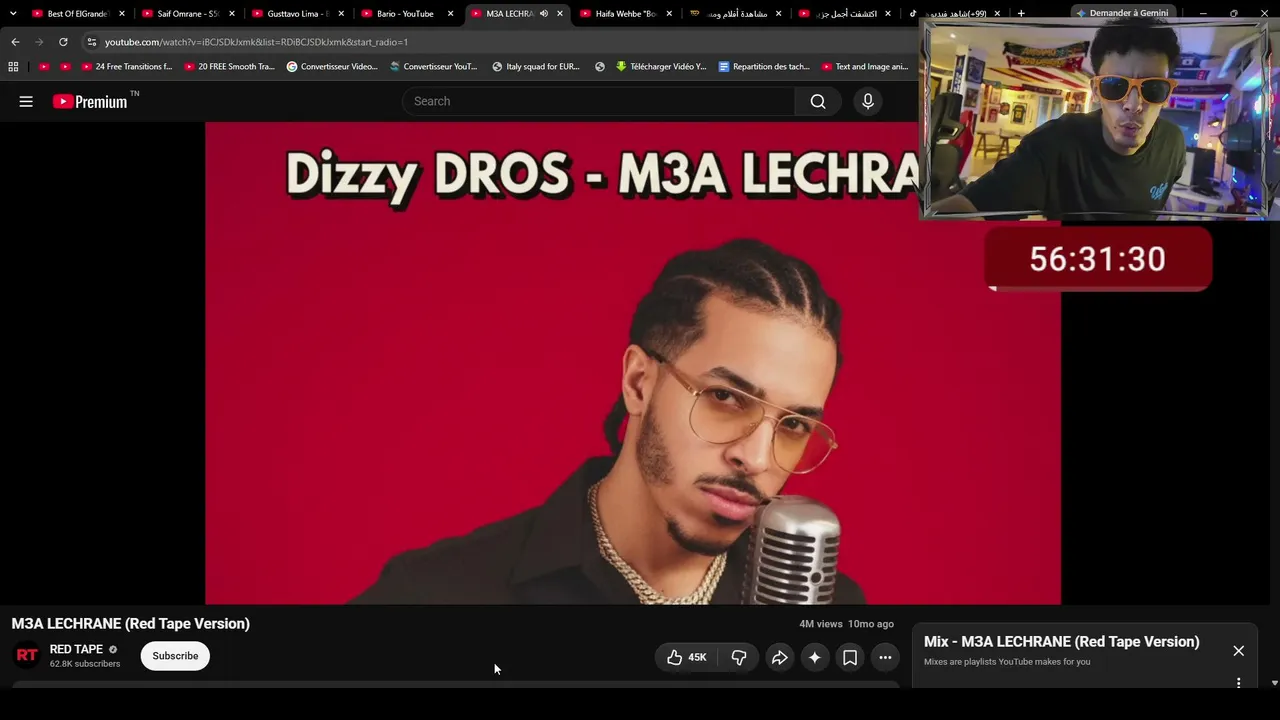Close the Best Of ElGrande tab
Viewport: 1280px width, 720px height.
pyautogui.click(x=122, y=14)
